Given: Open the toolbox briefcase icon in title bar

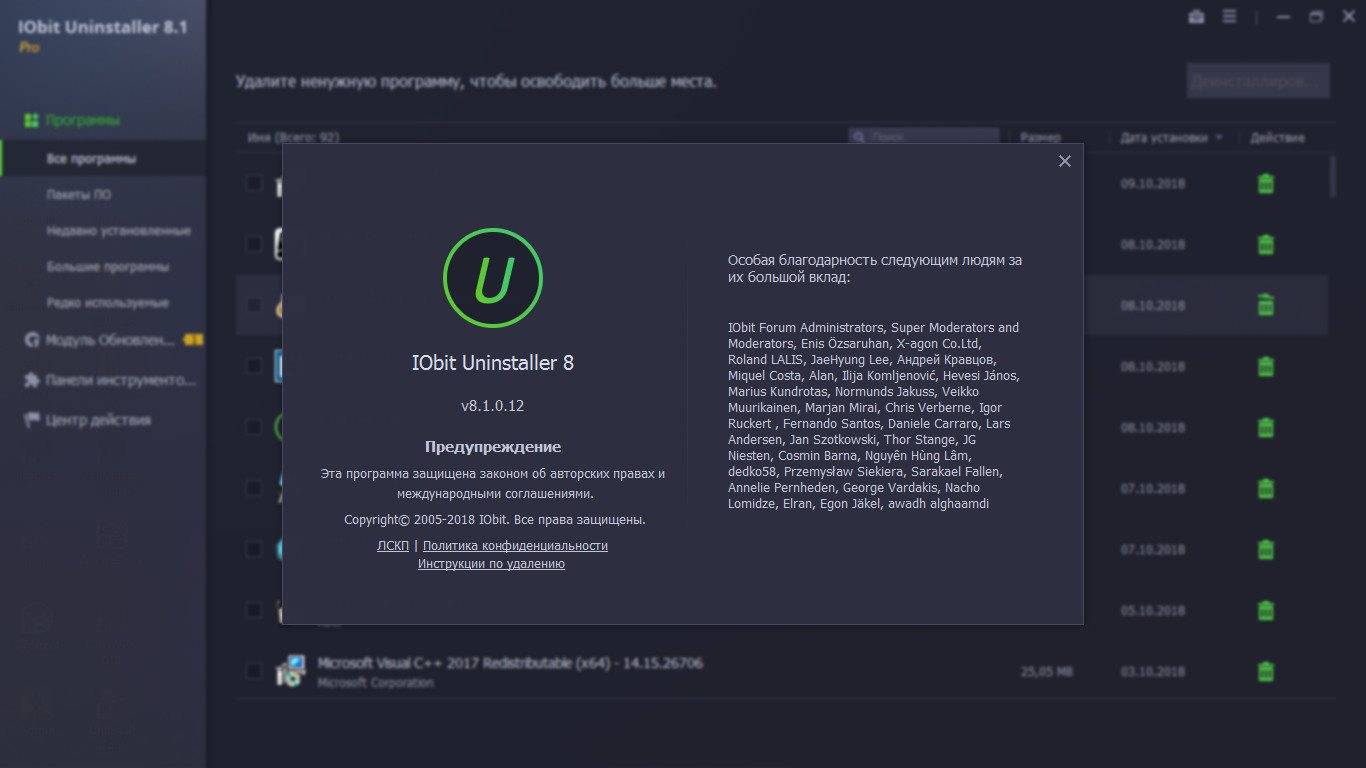Looking at the screenshot, I should pos(1197,17).
